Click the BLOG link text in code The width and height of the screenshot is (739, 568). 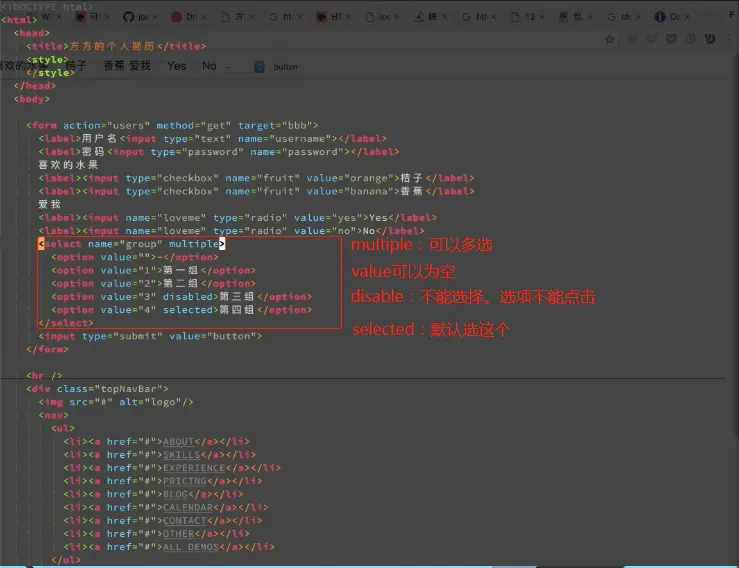coord(175,494)
